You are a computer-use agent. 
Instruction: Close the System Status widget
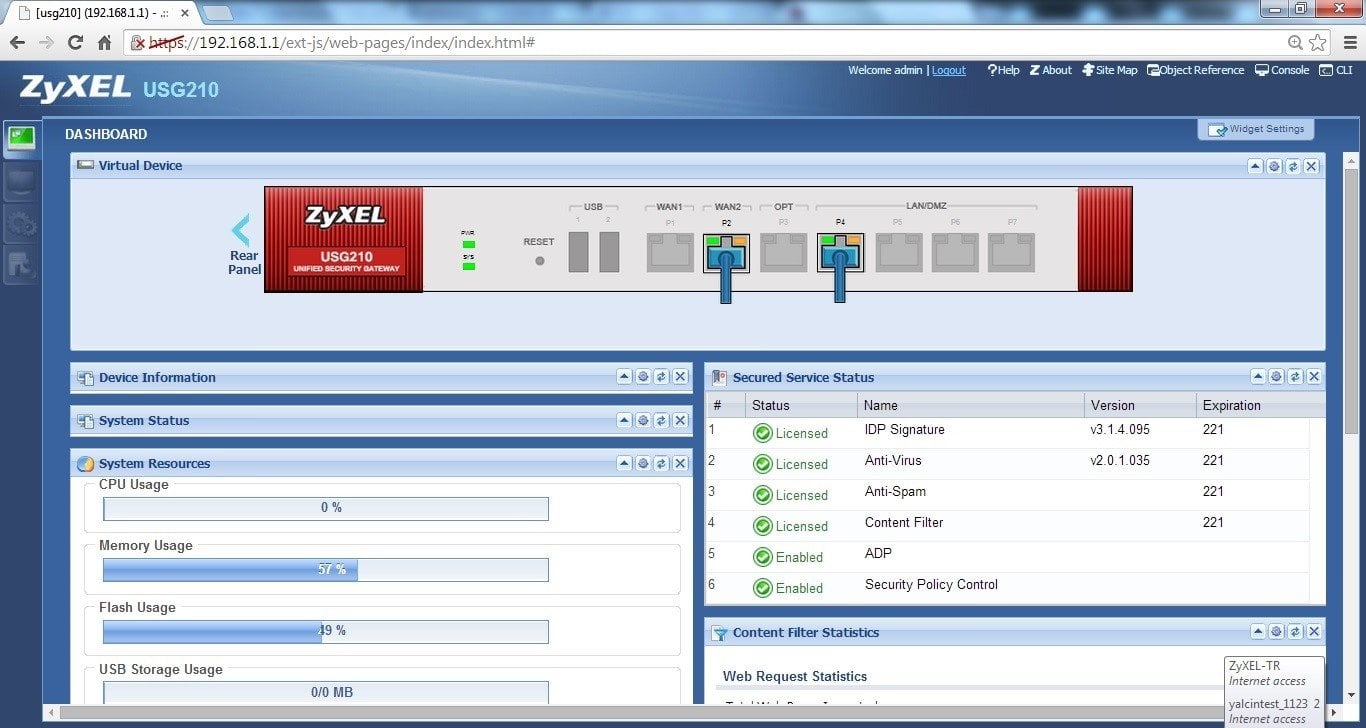(680, 420)
